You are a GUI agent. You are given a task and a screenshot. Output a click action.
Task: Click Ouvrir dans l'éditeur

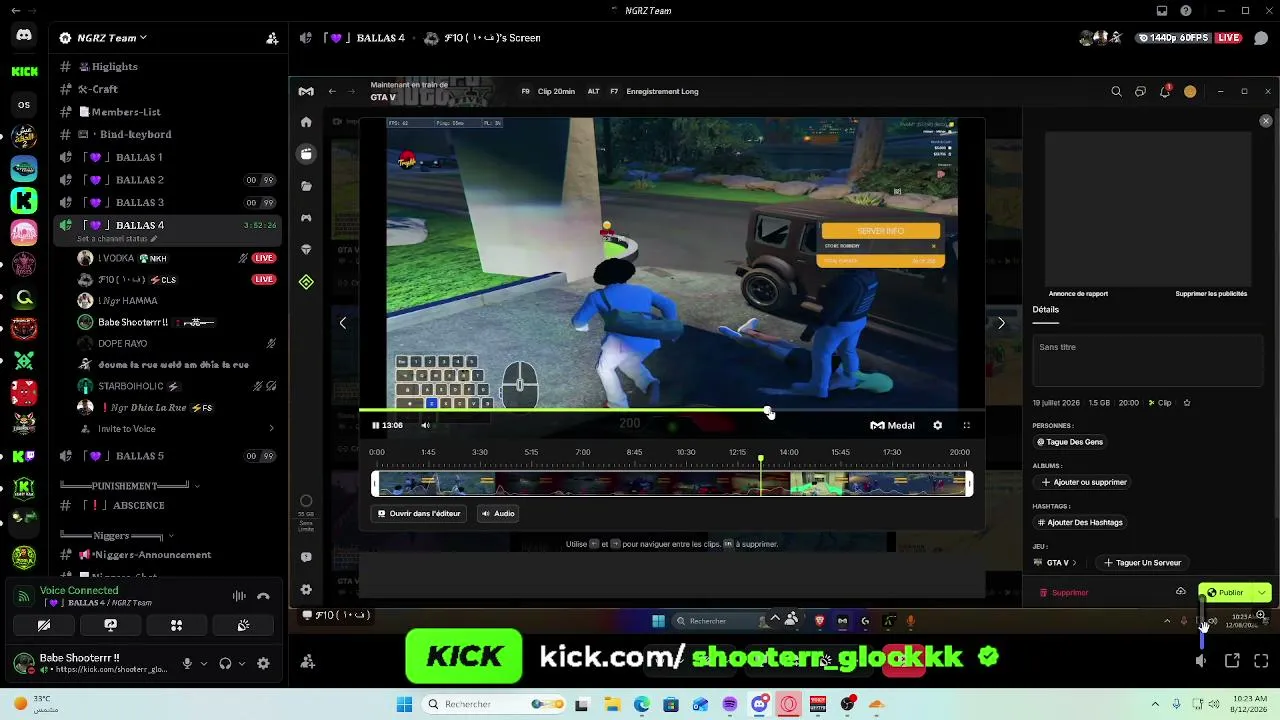(x=419, y=514)
